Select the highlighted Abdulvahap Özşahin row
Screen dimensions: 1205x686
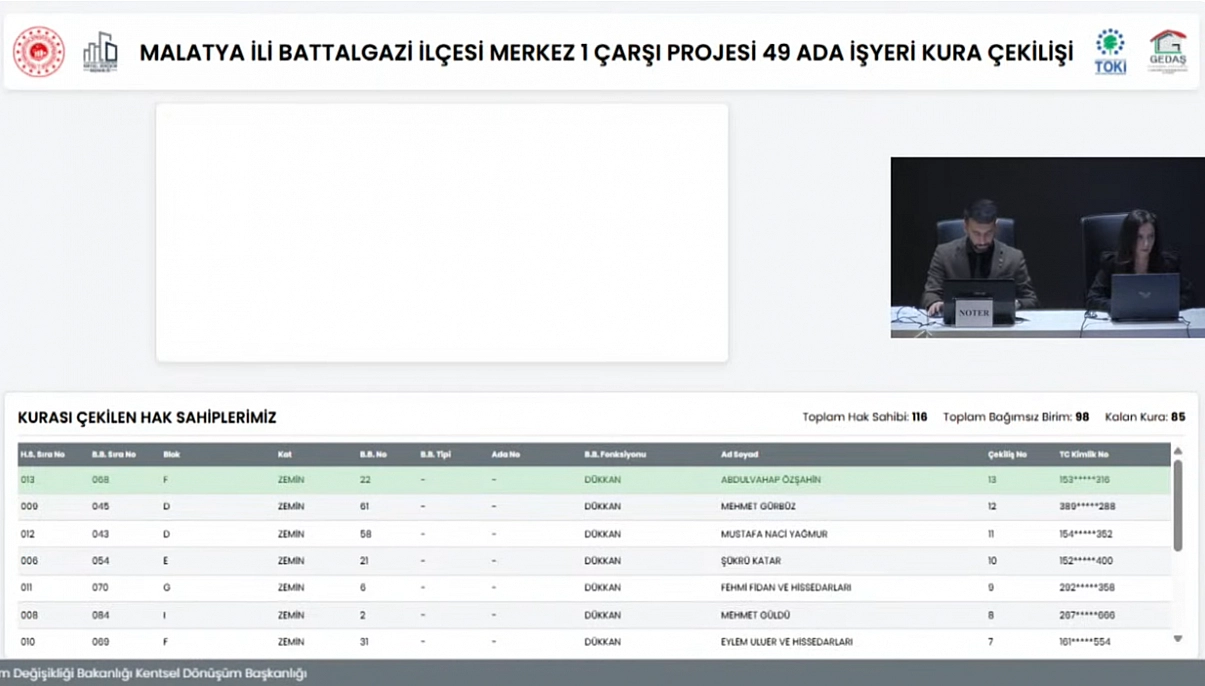pyautogui.click(x=770, y=480)
